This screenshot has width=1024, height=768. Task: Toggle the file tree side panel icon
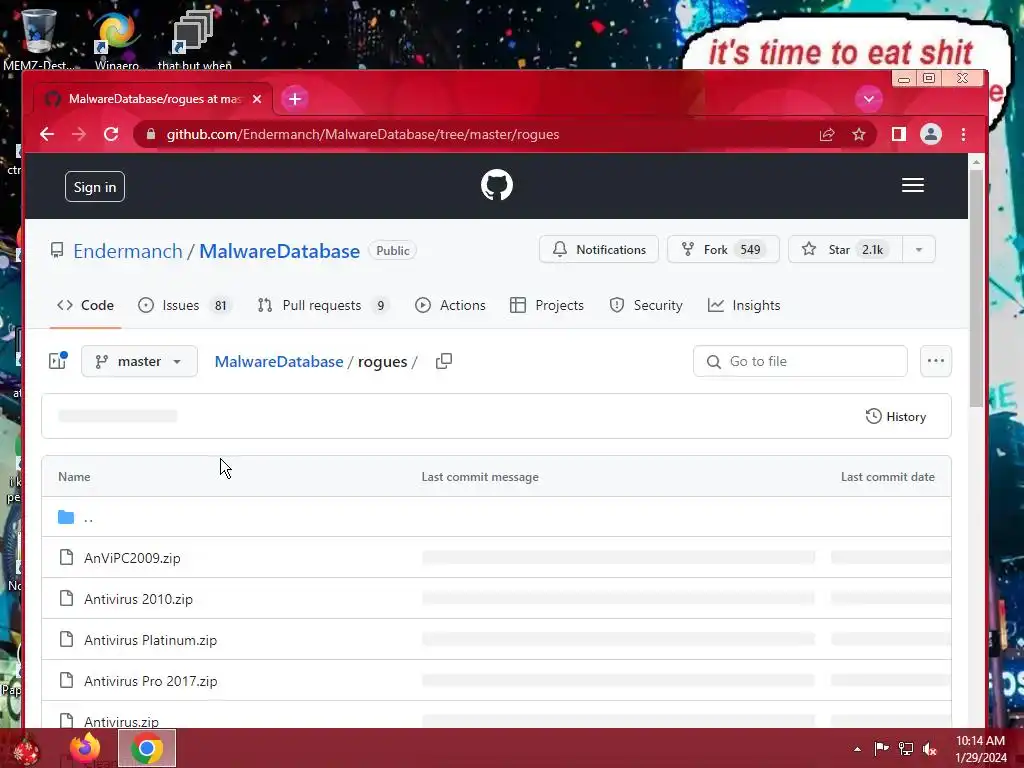57,360
